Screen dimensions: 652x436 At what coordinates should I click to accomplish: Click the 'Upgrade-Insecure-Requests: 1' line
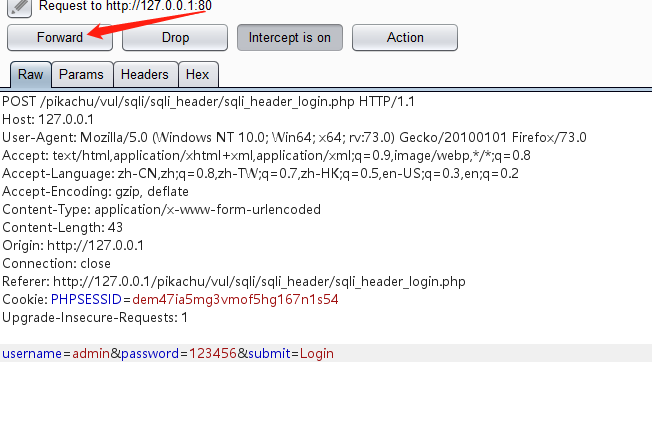[95, 318]
